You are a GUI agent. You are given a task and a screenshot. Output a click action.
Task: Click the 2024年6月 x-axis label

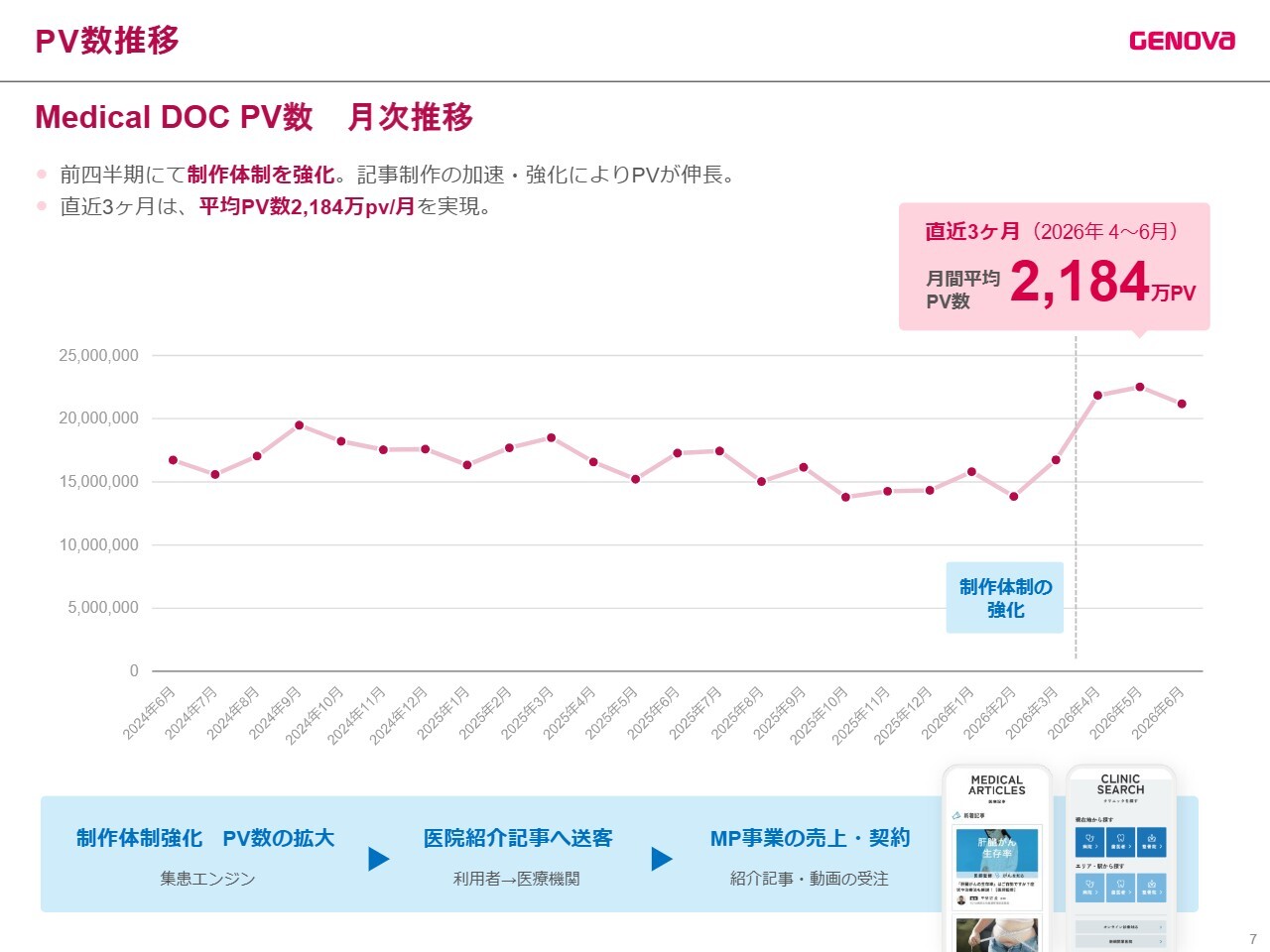[x=149, y=713]
